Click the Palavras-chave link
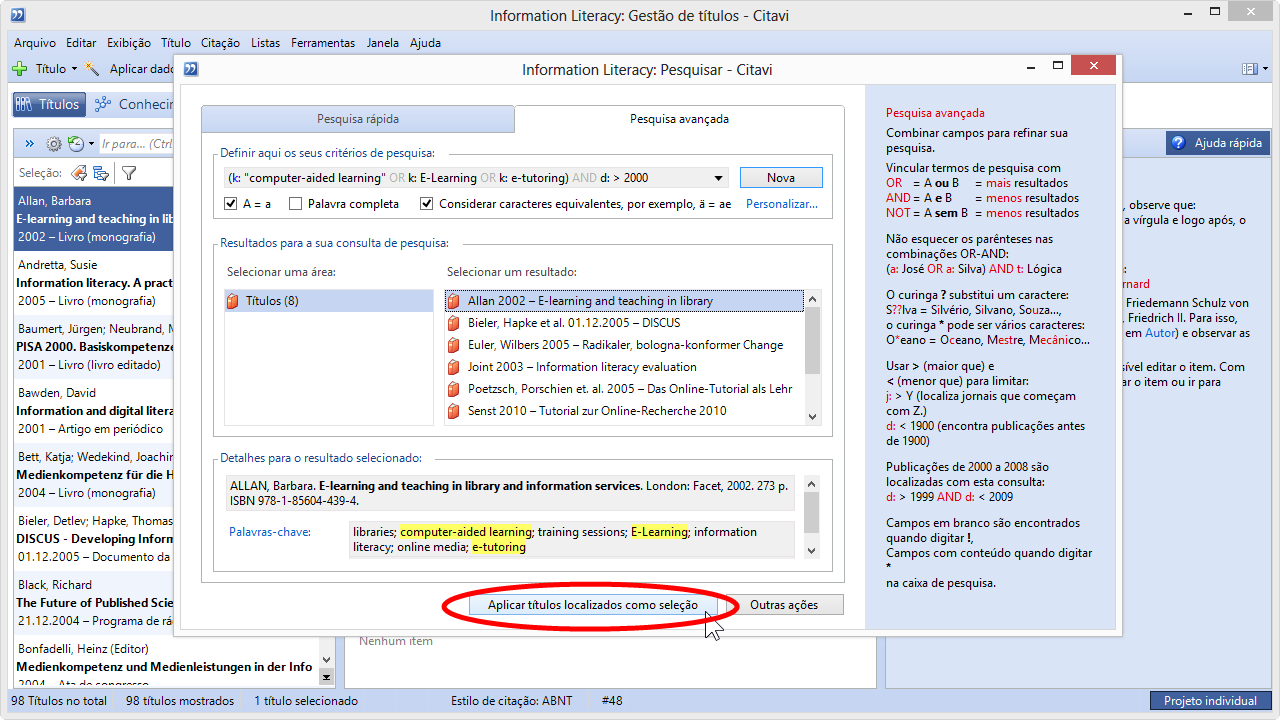This screenshot has height=720, width=1280. [x=270, y=532]
